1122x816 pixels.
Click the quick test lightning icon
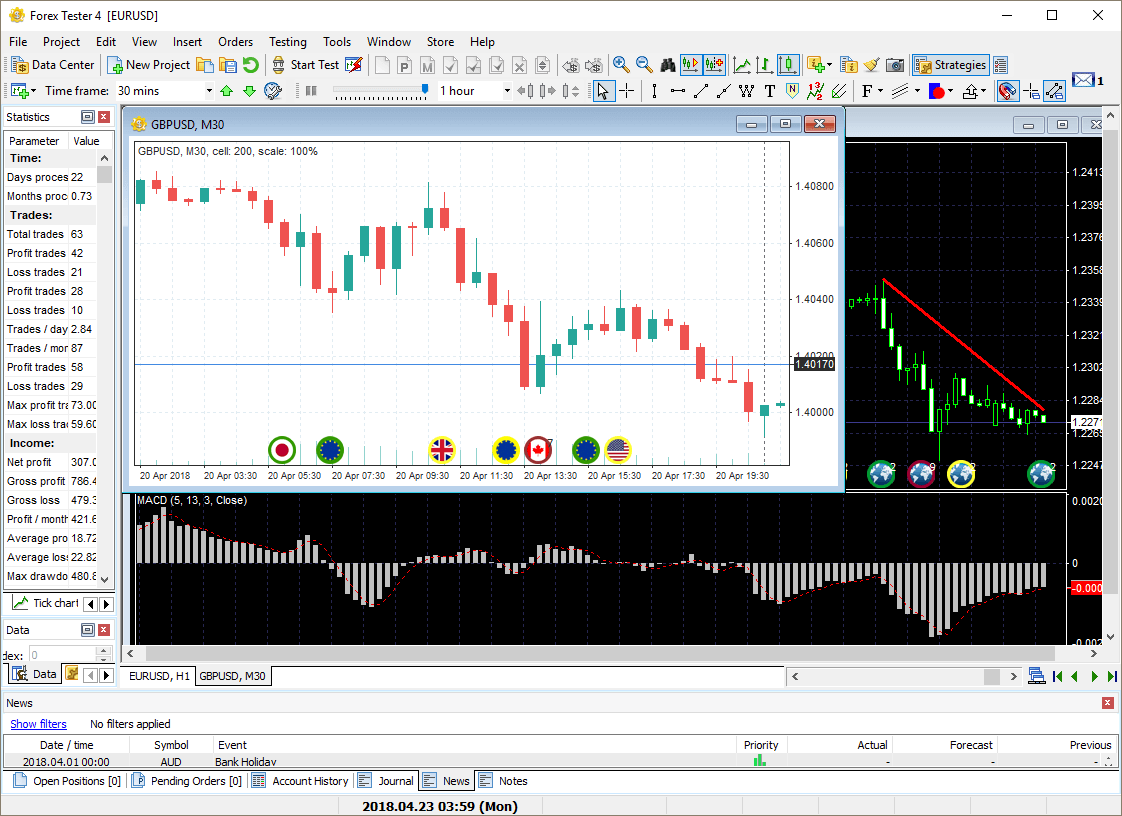point(353,65)
